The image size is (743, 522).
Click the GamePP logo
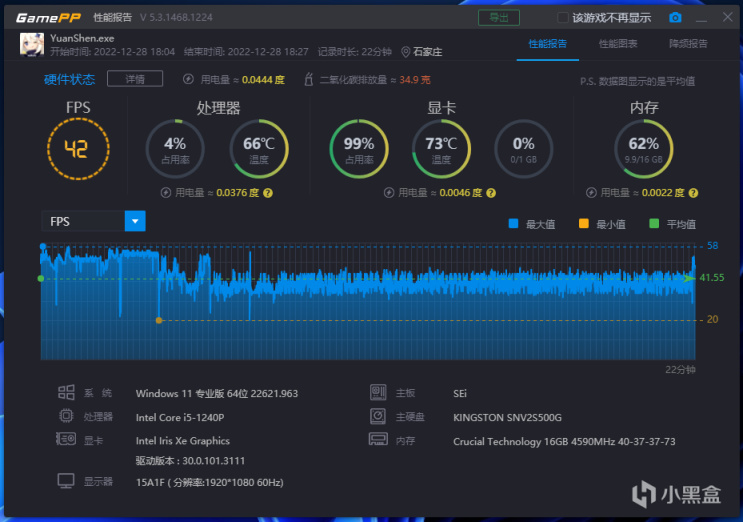tap(48, 18)
